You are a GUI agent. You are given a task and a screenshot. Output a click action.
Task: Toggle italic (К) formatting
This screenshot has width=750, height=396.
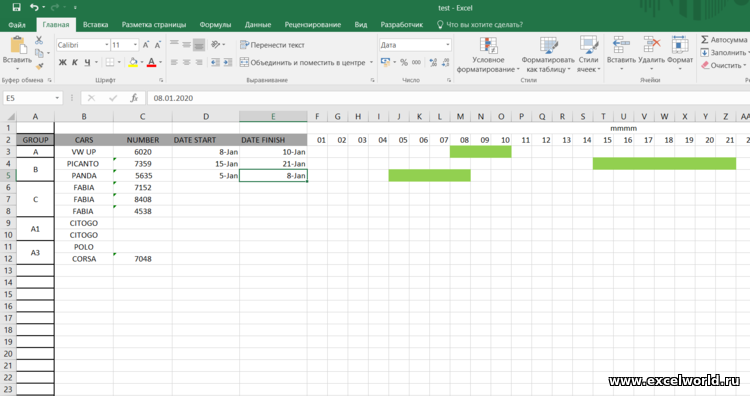click(x=75, y=62)
